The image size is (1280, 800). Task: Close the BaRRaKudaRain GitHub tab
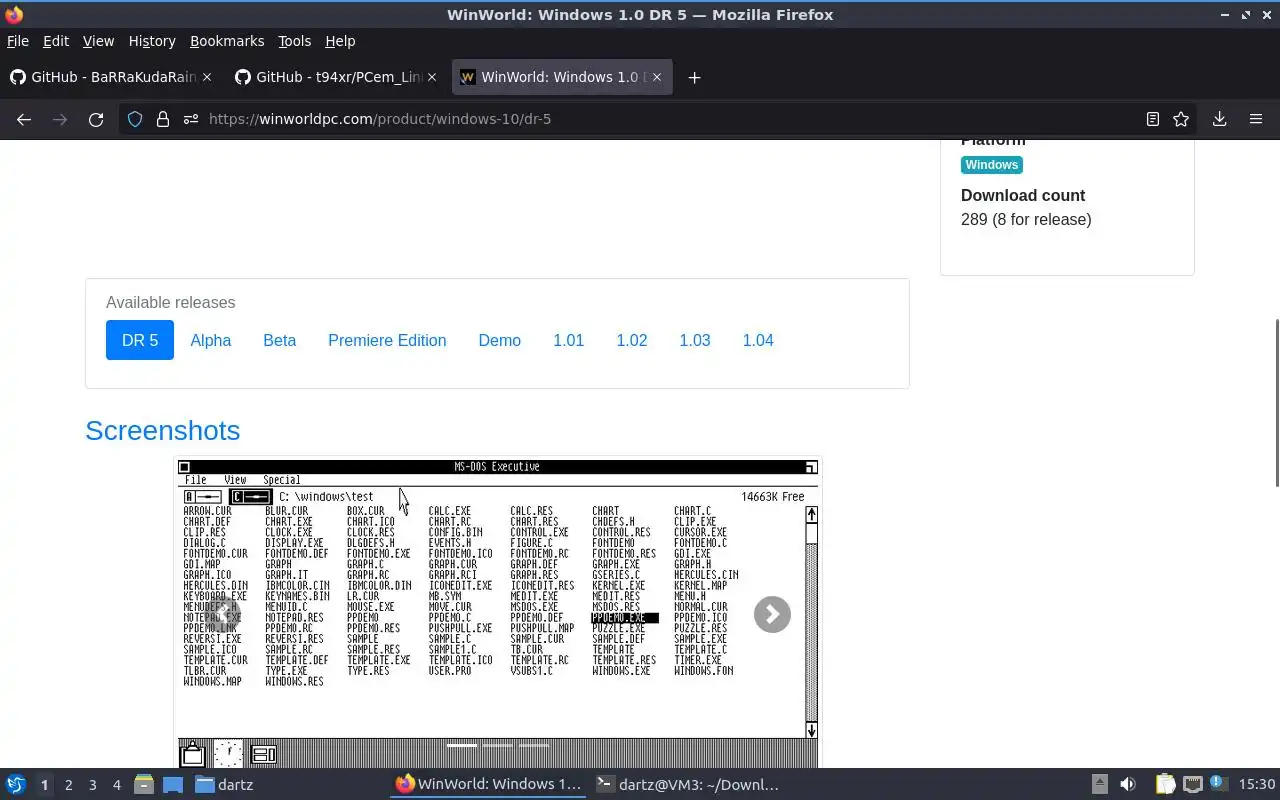pos(207,77)
